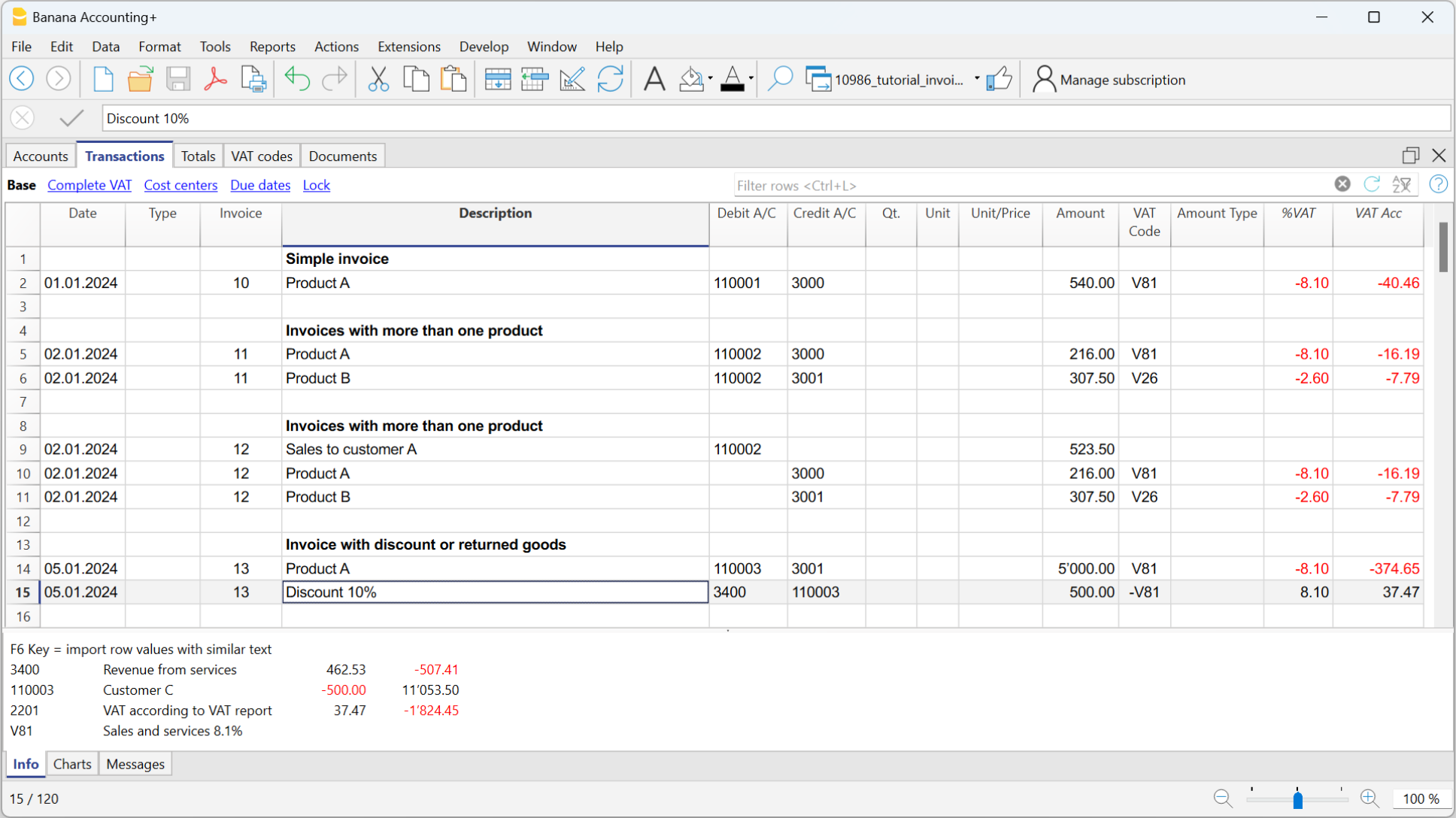Viewport: 1456px width, 818px height.
Task: Open the Complete VAT view link
Action: (89, 185)
